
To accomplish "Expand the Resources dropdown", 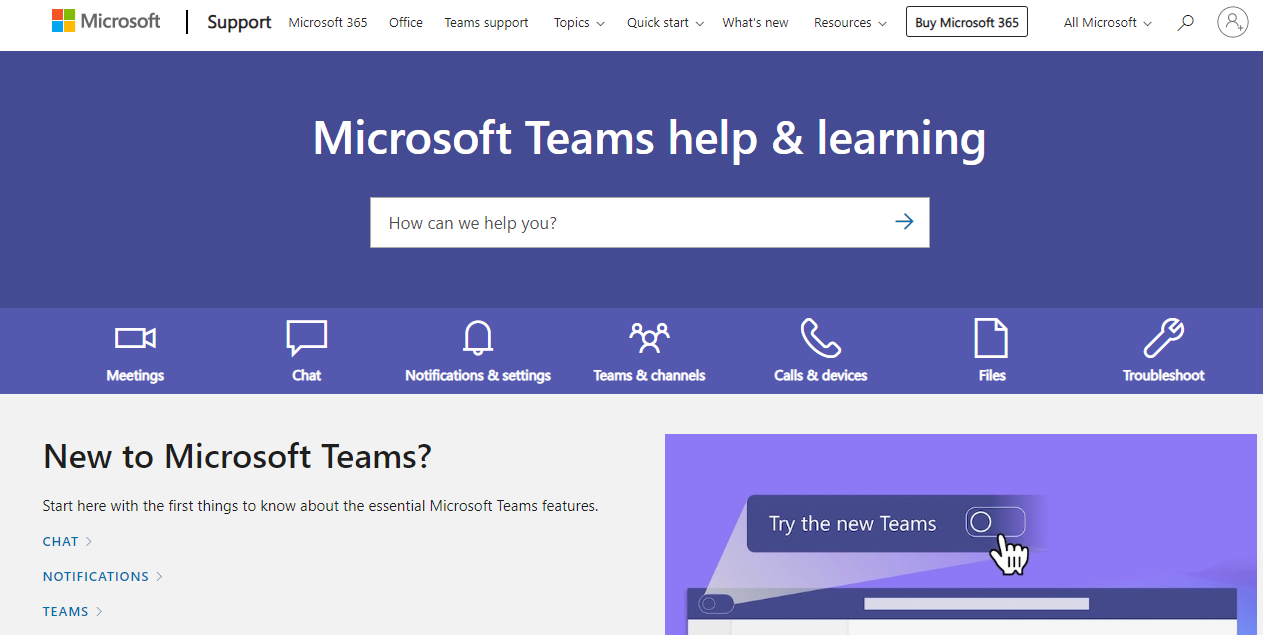I will click(849, 22).
